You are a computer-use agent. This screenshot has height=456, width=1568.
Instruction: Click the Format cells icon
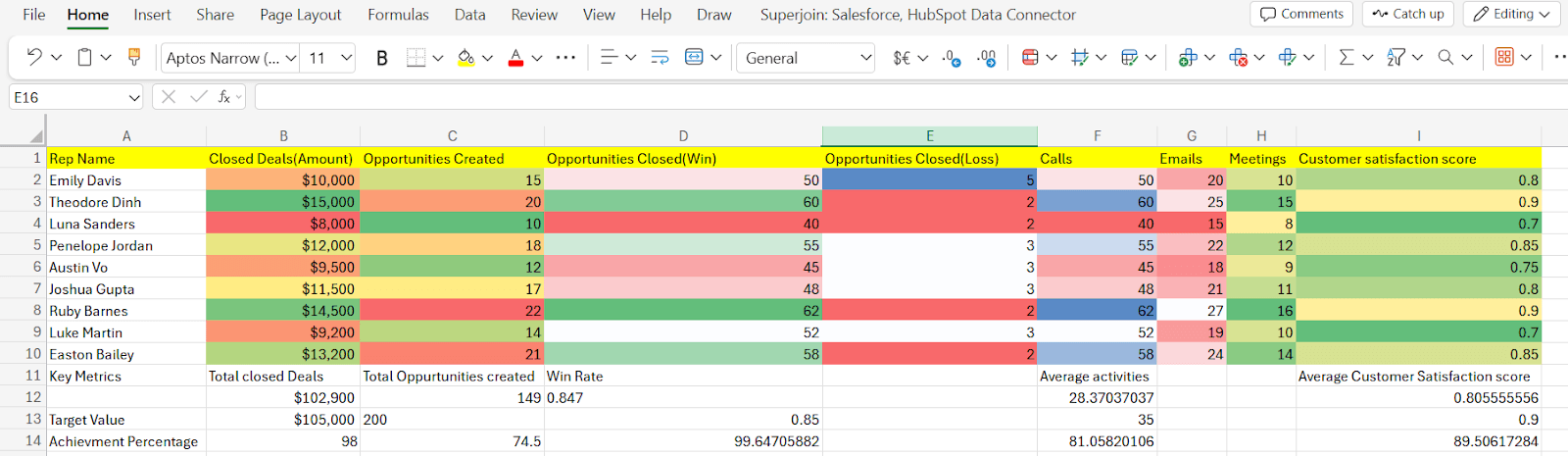pos(1287,58)
